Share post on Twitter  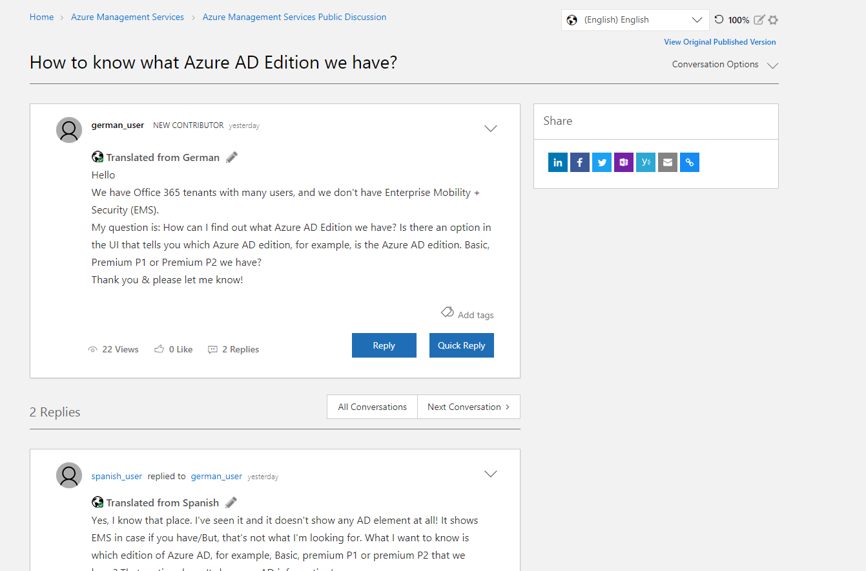tap(601, 162)
